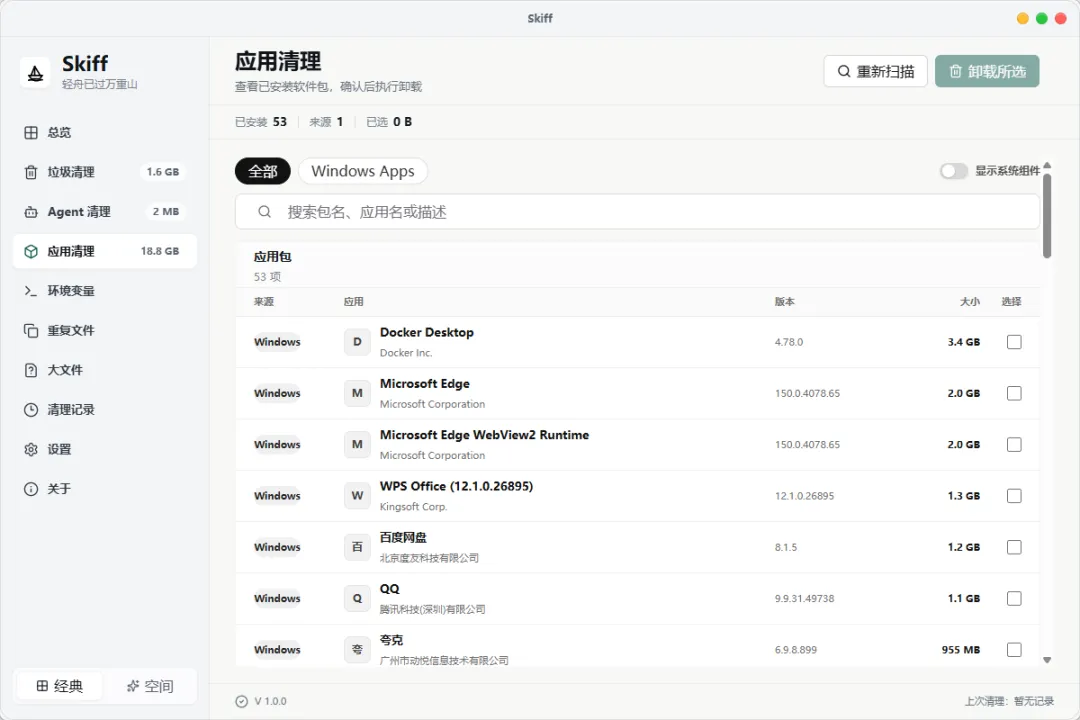This screenshot has height=720, width=1080.
Task: Sort by 大小 column header
Action: pos(970,302)
